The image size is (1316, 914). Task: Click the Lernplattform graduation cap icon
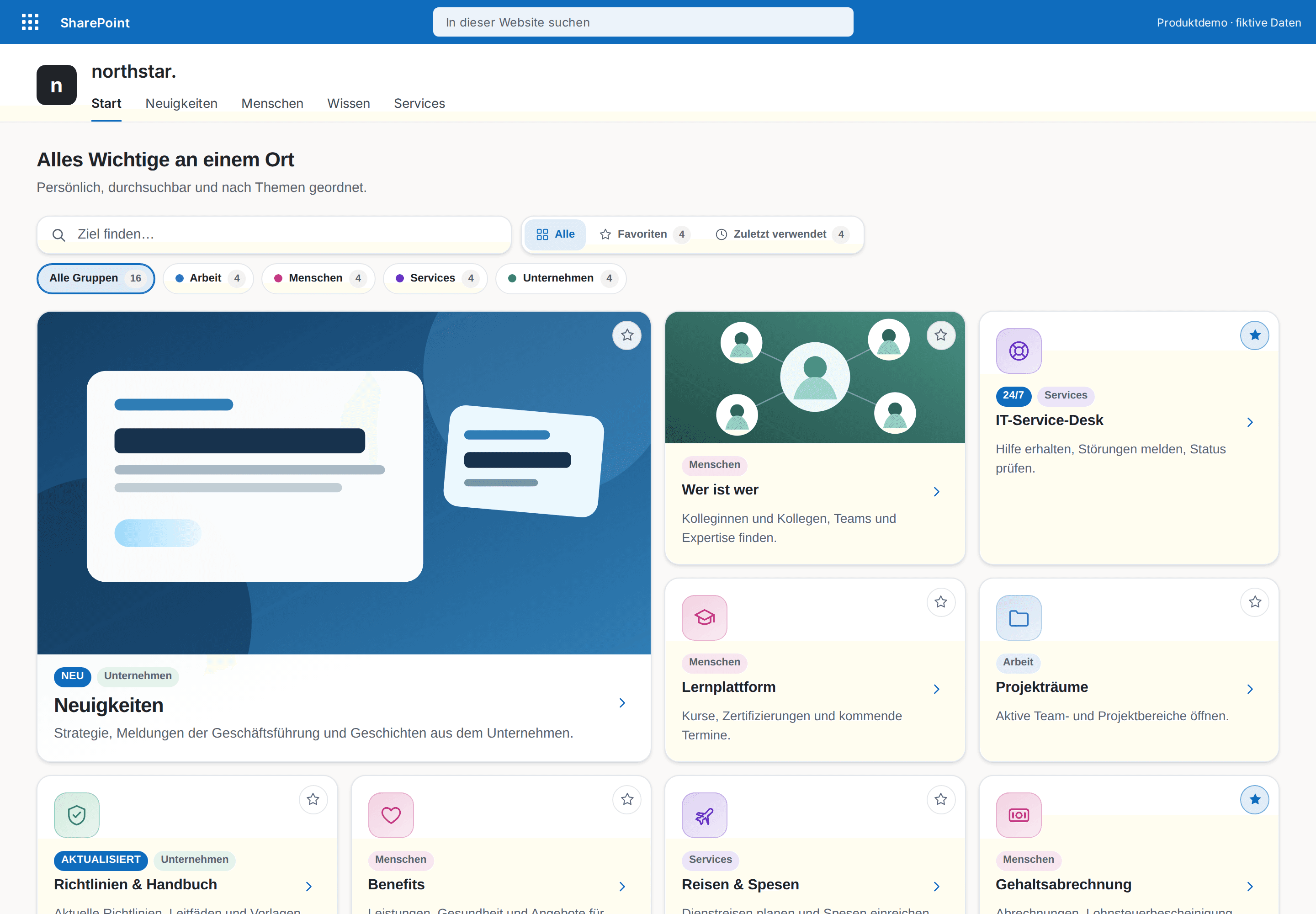[x=704, y=617]
